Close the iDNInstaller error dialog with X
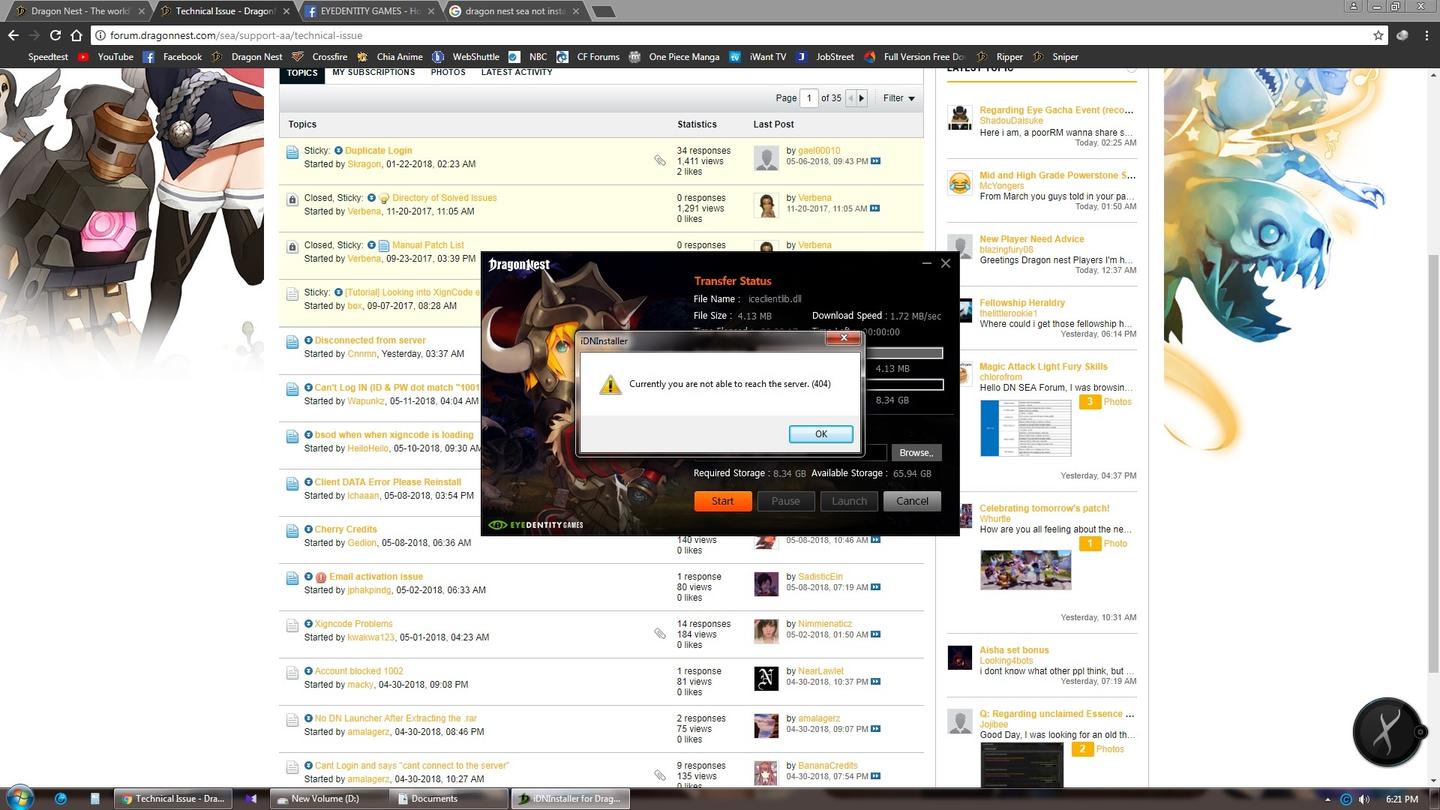 (x=843, y=339)
